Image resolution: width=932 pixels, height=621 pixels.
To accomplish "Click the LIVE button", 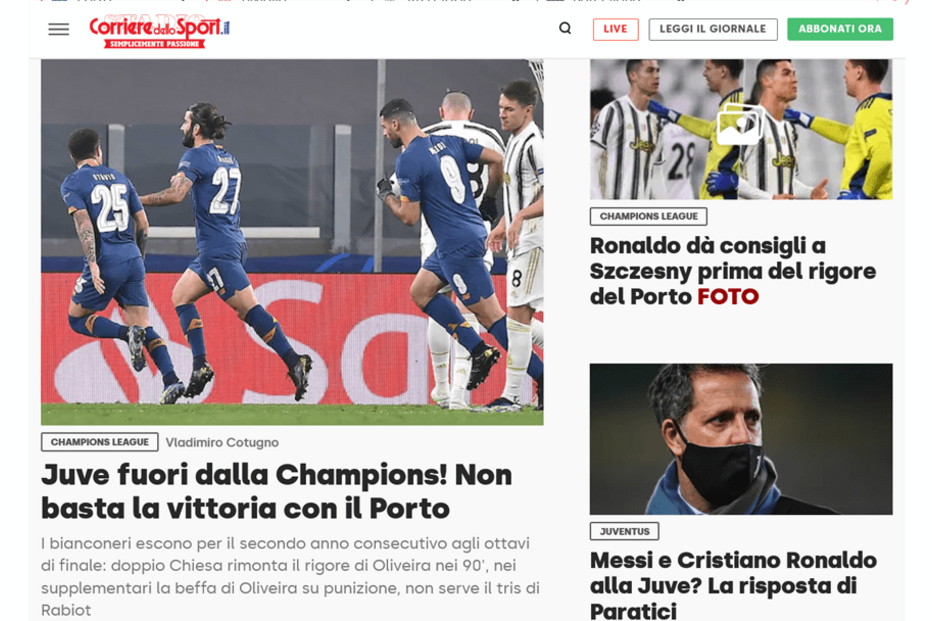I will tap(615, 29).
